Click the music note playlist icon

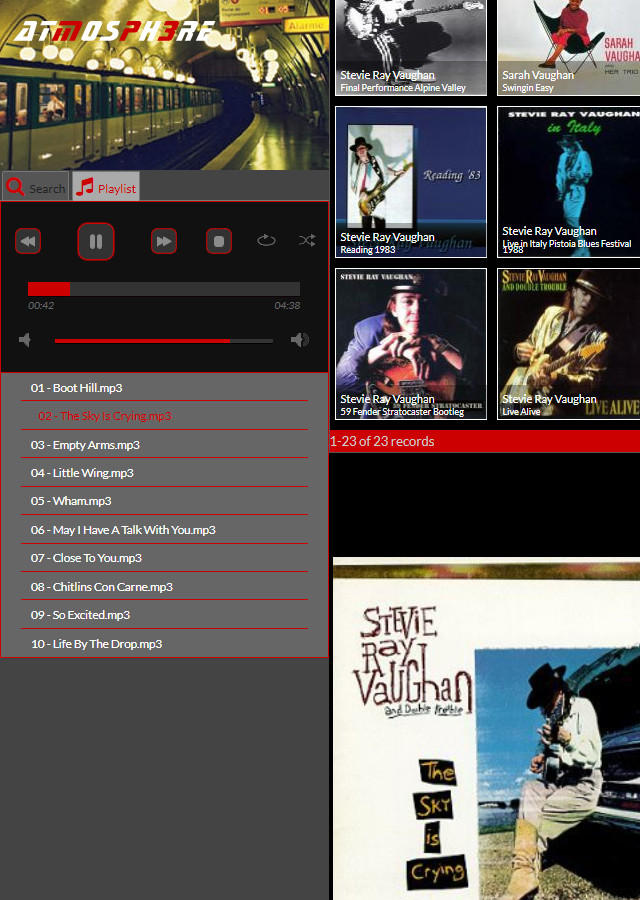coord(84,187)
